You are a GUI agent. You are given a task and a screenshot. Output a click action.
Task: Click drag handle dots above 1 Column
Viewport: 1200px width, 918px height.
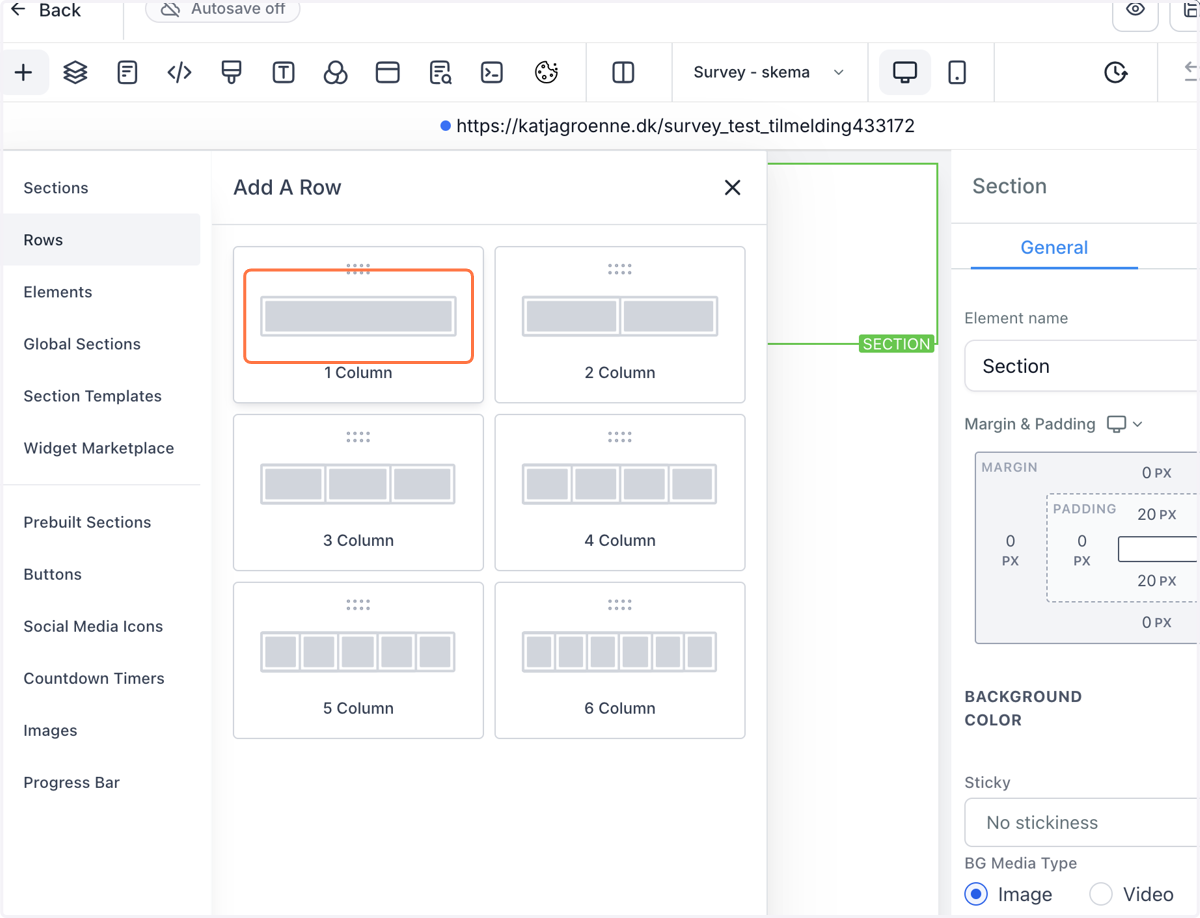click(x=358, y=269)
